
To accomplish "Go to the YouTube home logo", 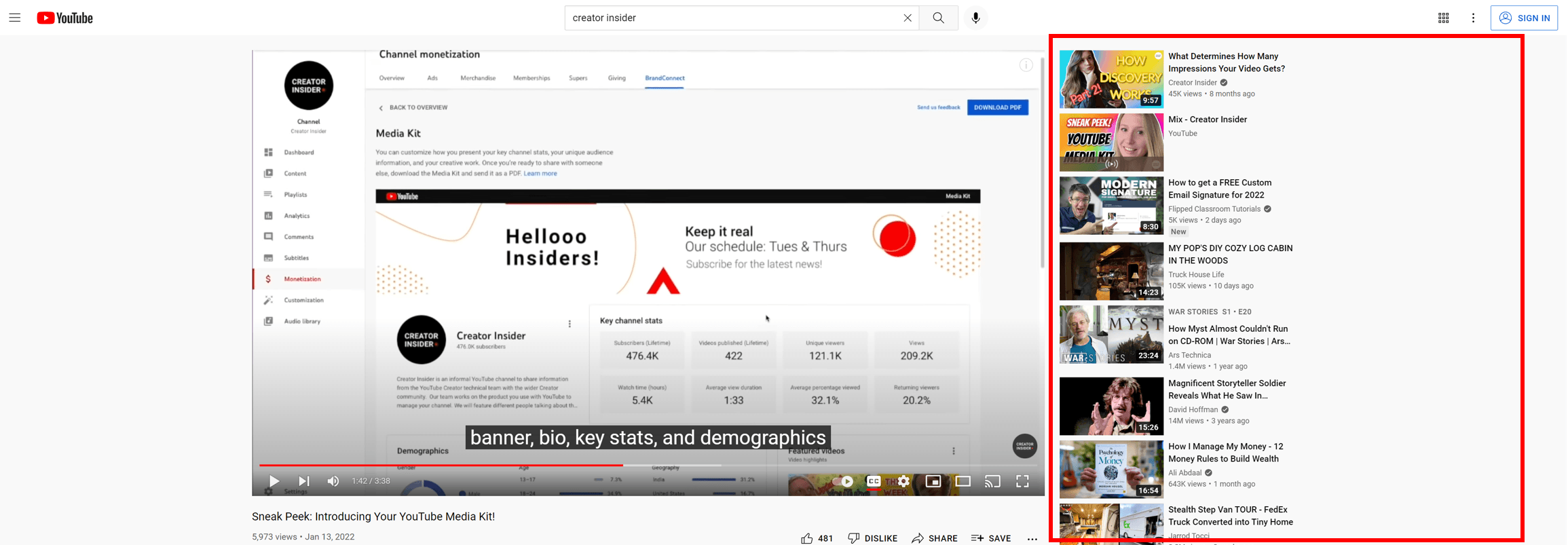I will pyautogui.click(x=65, y=18).
